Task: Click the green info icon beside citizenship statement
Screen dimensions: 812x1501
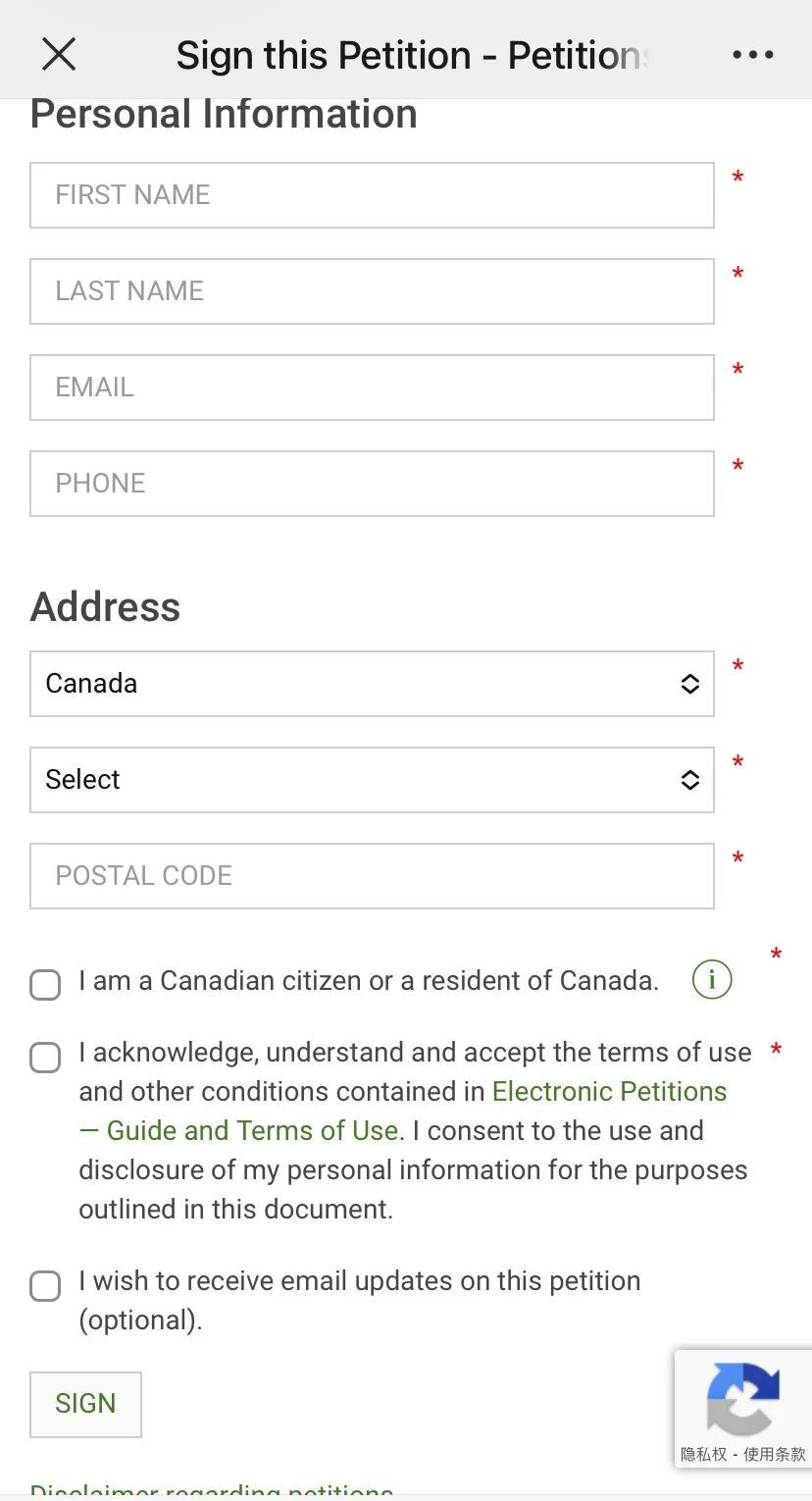Action: tap(712, 979)
